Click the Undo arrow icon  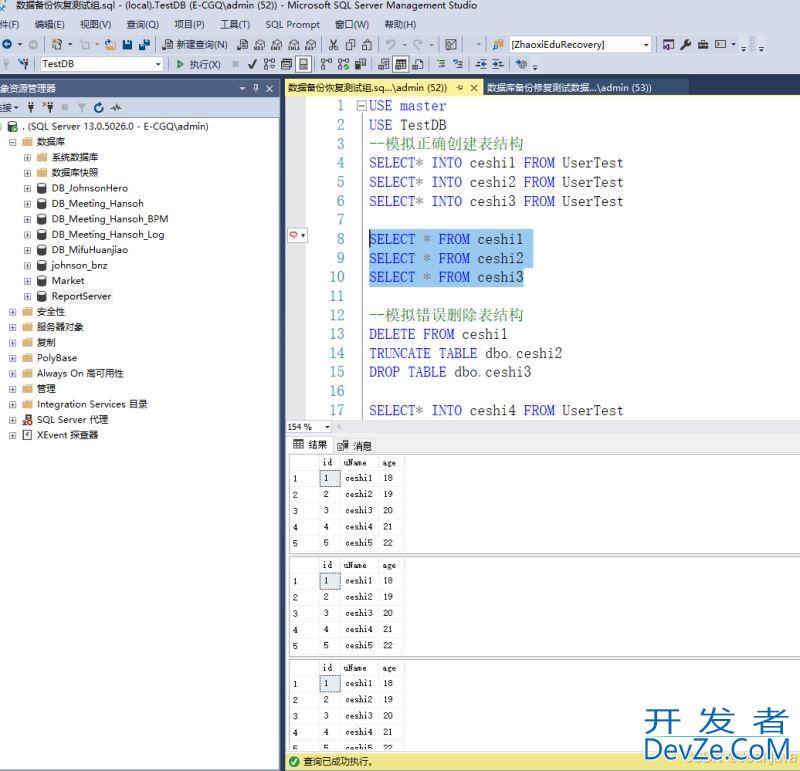(390, 45)
